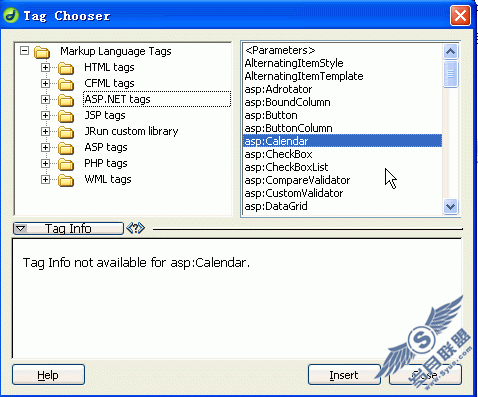Select asp:CheckBox in the tag list
This screenshot has width=478, height=397.
click(342, 154)
